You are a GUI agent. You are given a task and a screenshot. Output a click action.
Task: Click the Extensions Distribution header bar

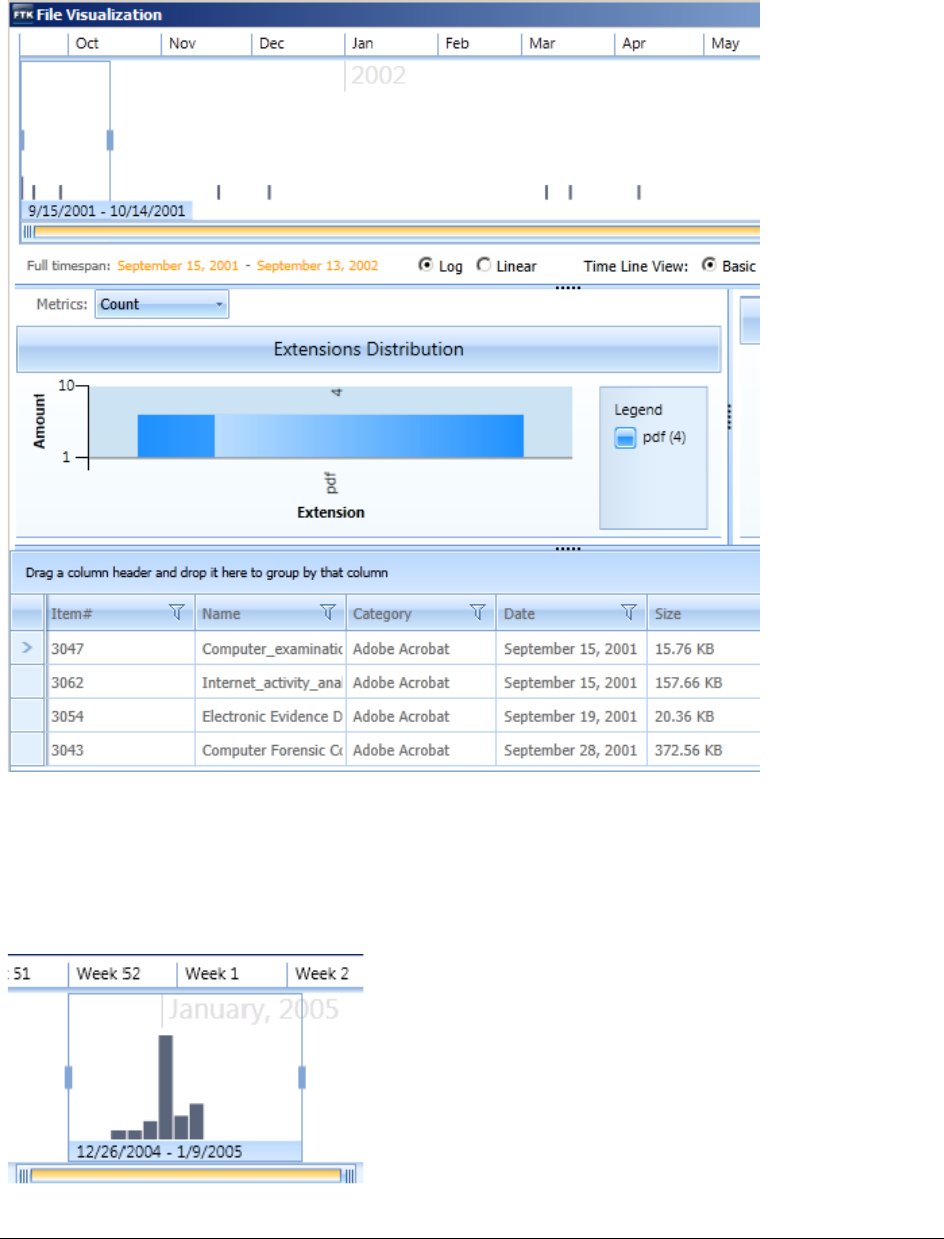369,349
